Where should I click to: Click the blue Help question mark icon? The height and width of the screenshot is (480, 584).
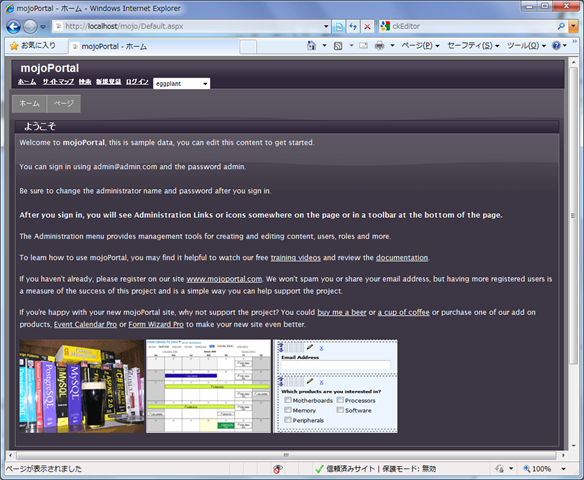tap(556, 45)
